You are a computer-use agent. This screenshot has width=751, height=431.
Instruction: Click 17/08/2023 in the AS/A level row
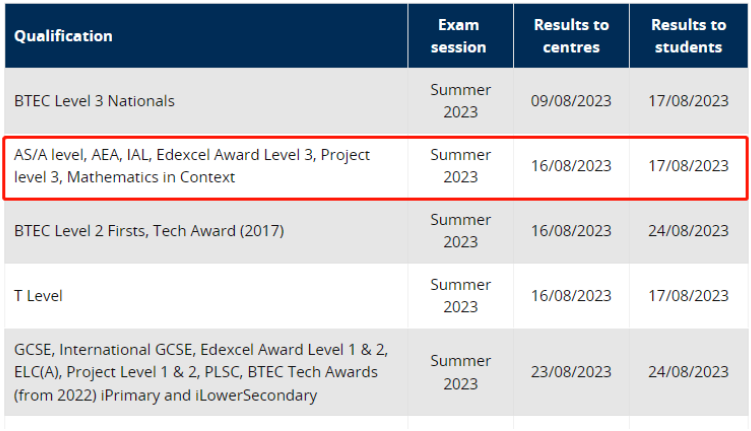click(x=688, y=166)
